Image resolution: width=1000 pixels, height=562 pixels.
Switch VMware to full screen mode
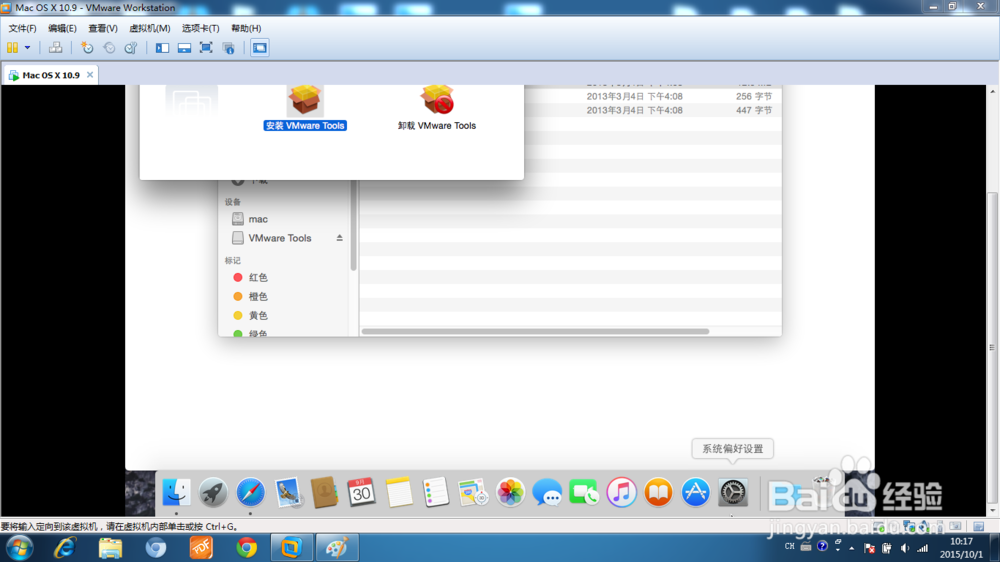pos(206,48)
